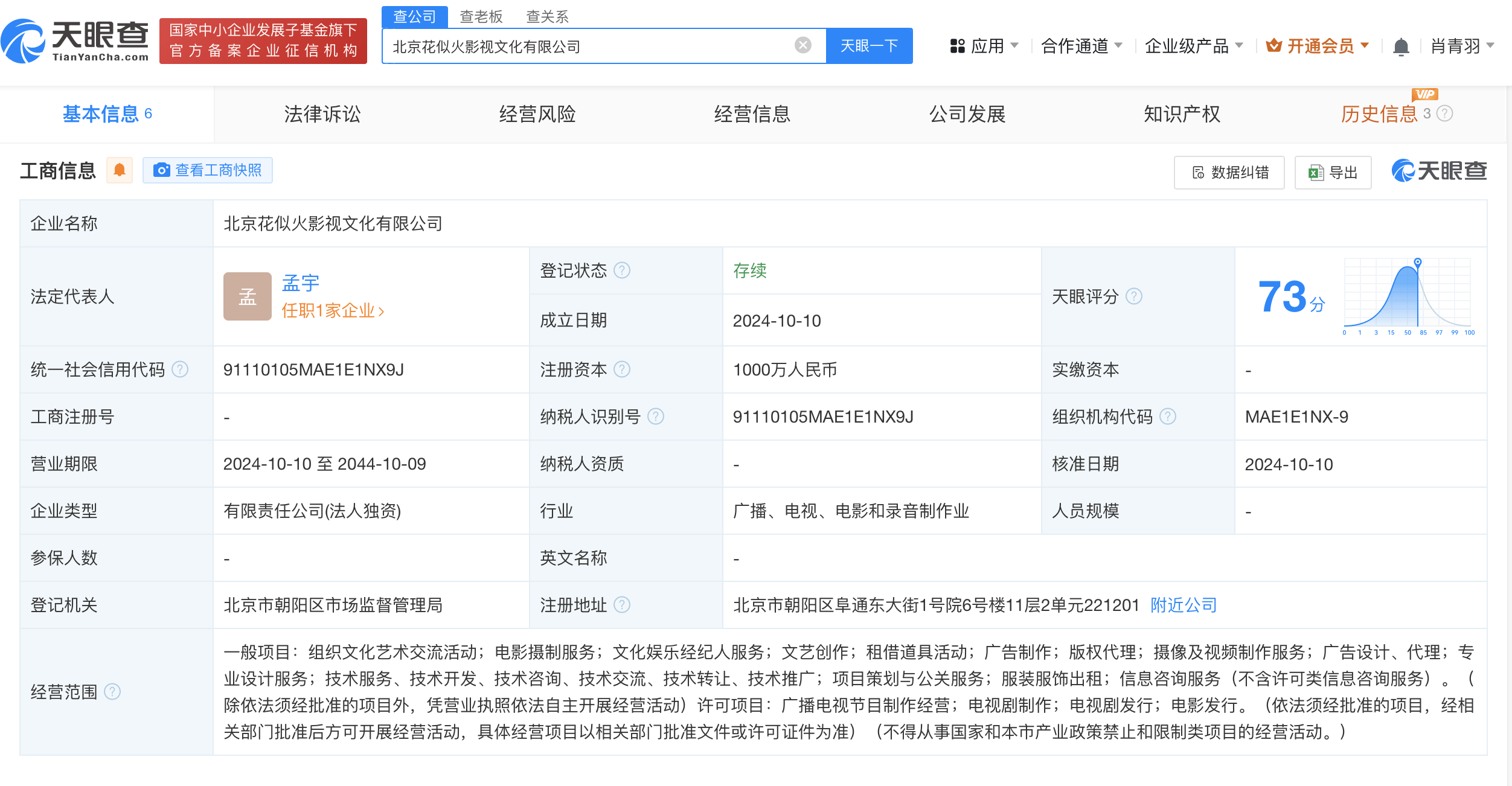Click inside the company search input field
Viewport: 1512px width, 786px height.
point(604,45)
